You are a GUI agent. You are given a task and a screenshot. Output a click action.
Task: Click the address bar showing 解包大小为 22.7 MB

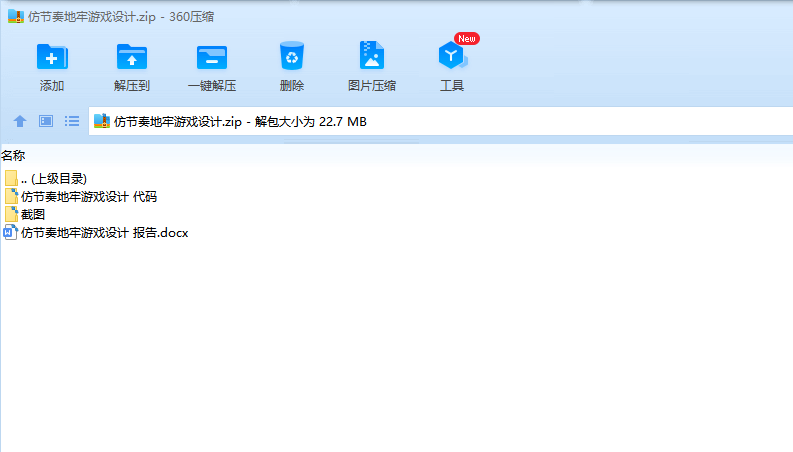click(x=440, y=121)
